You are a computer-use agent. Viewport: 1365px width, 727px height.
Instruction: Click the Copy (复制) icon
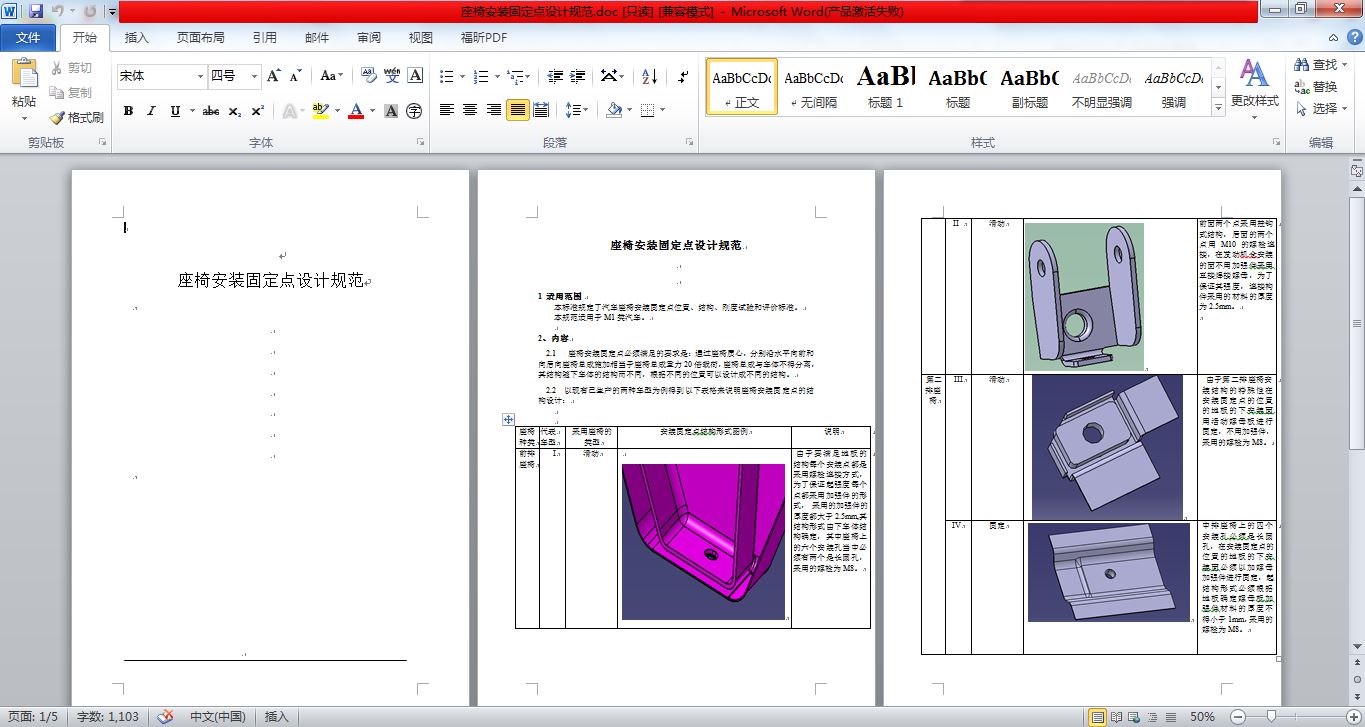[56, 93]
